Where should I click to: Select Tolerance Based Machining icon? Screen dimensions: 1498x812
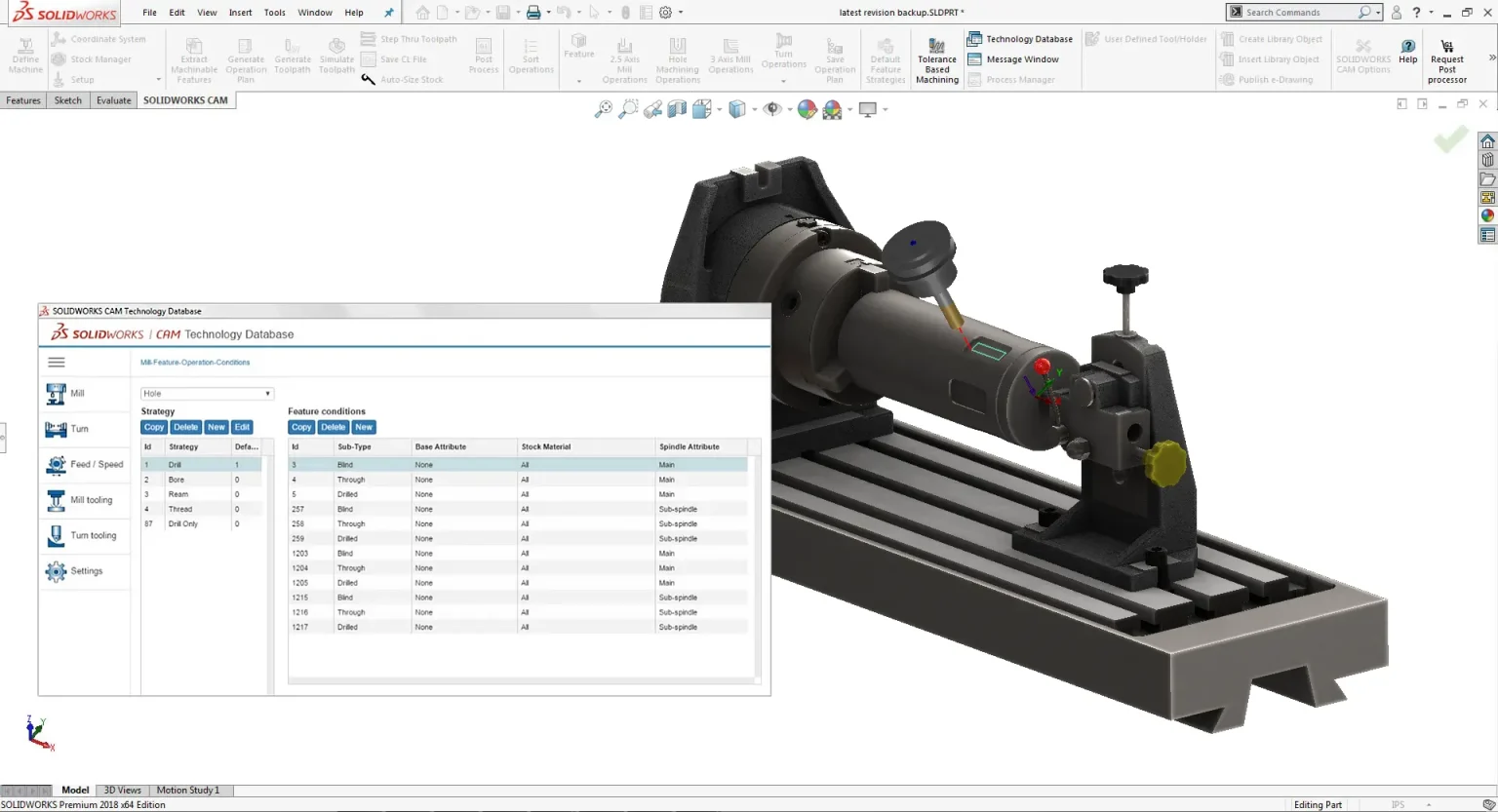pyautogui.click(x=936, y=46)
